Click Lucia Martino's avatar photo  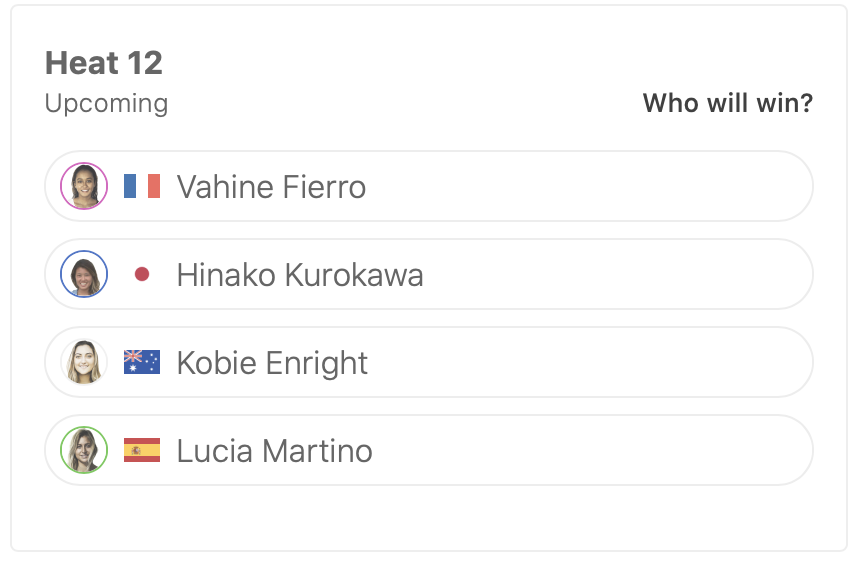84,450
